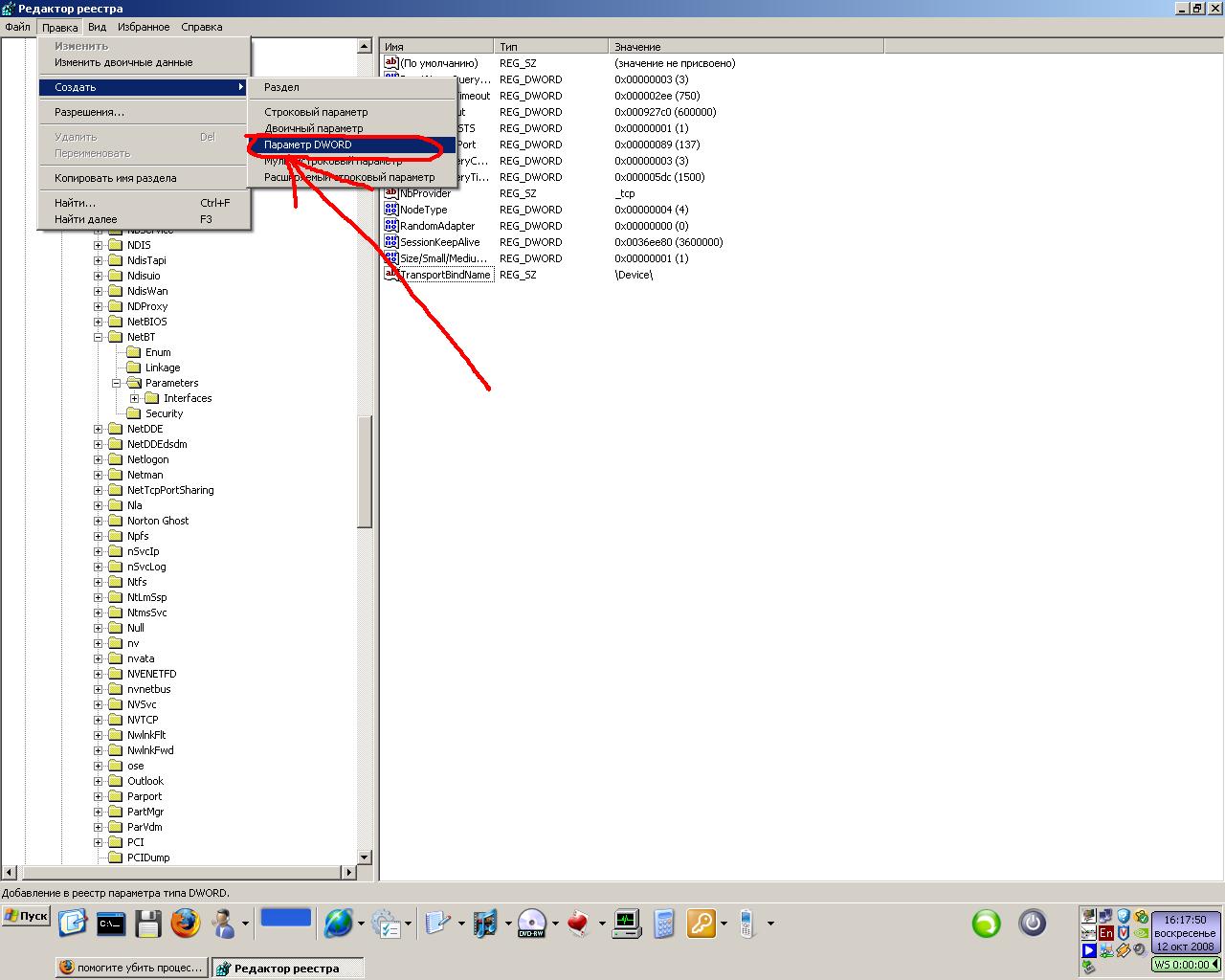Screen dimensions: 1225x980
Task: Launch Firefox from the quick launch bar
Action: click(186, 923)
